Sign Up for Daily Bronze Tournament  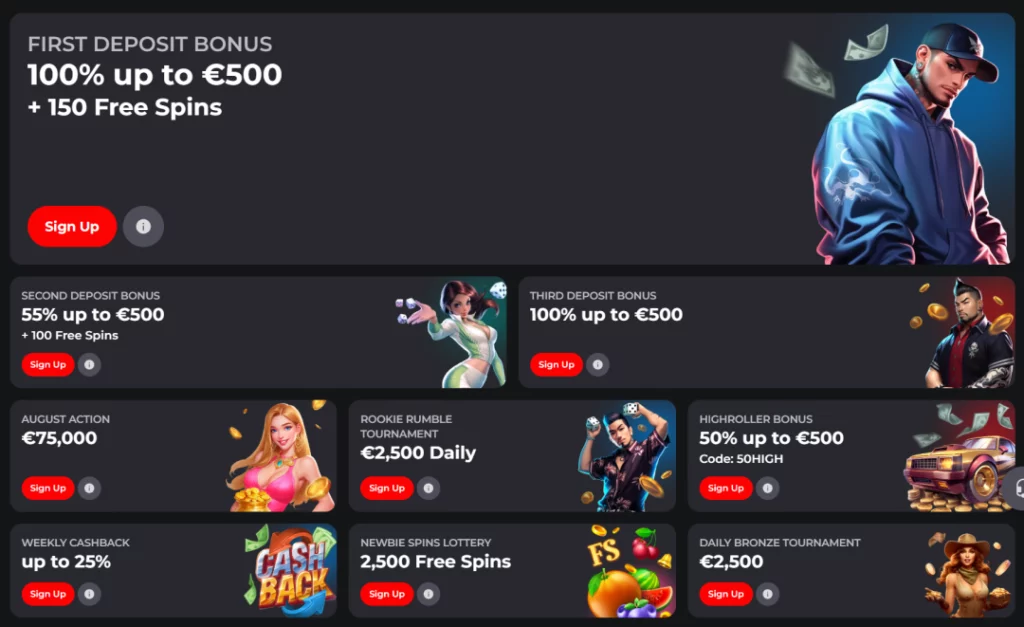726,594
